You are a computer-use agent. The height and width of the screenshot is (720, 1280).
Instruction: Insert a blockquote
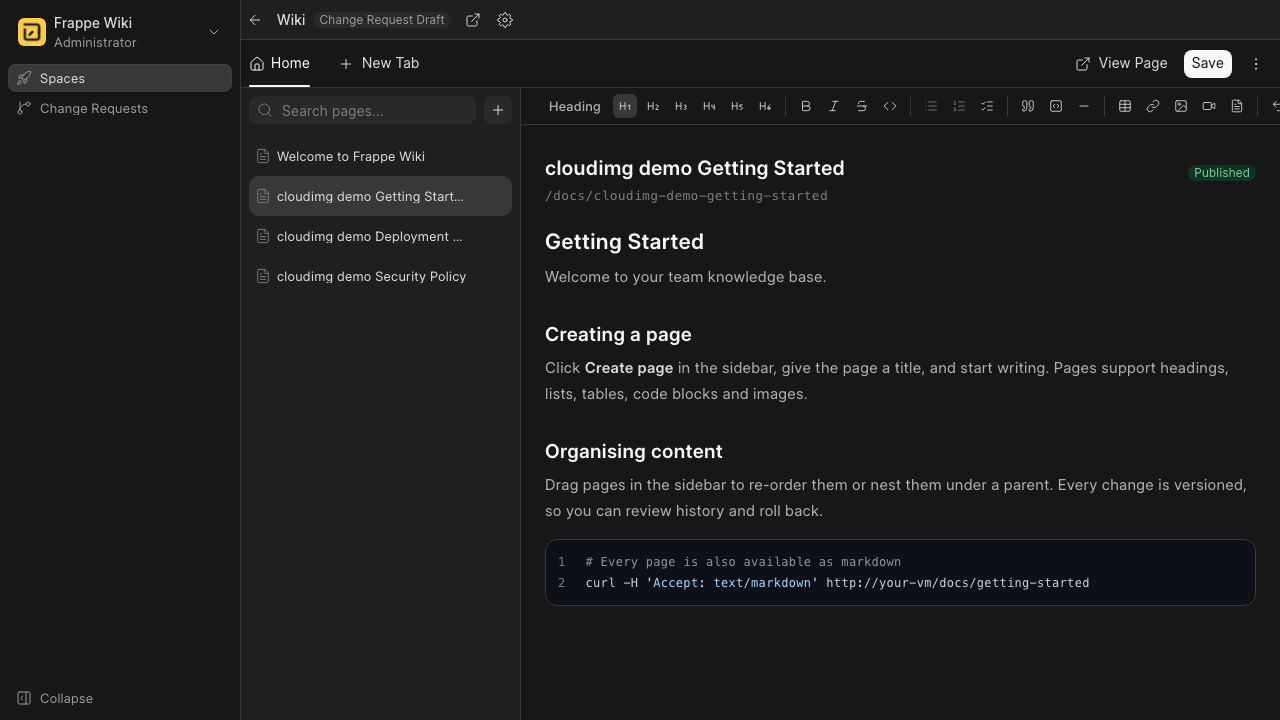click(x=1028, y=106)
